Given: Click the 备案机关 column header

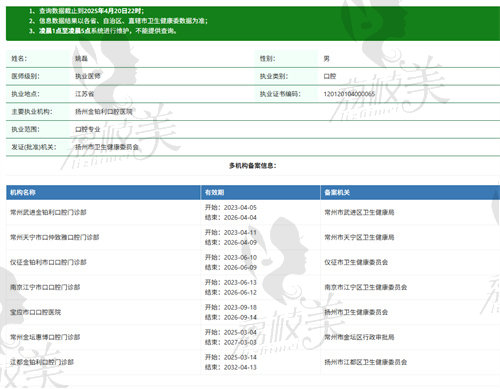Looking at the screenshot, I should click(337, 192).
